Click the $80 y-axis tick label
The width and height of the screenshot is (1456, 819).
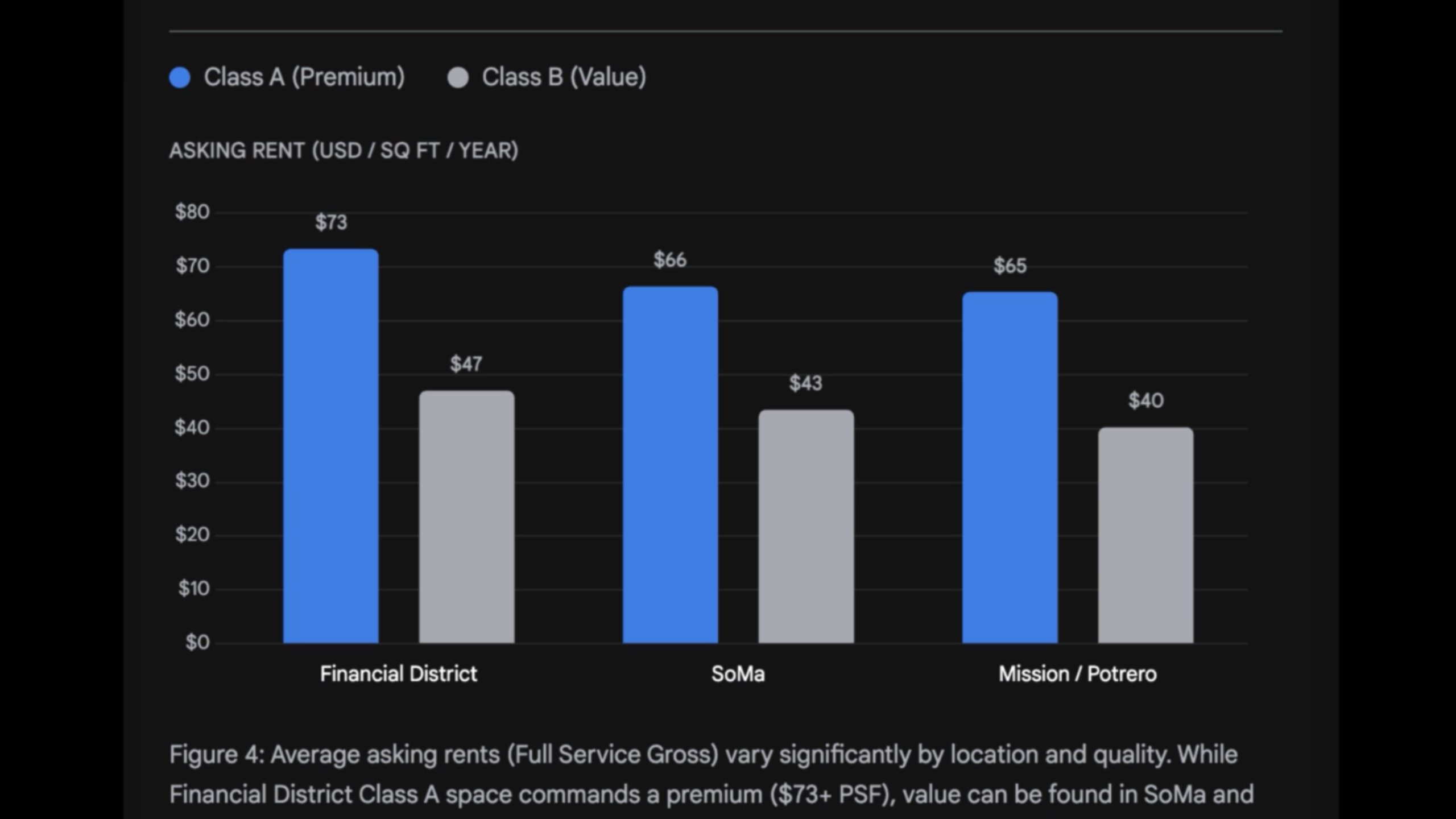point(192,212)
